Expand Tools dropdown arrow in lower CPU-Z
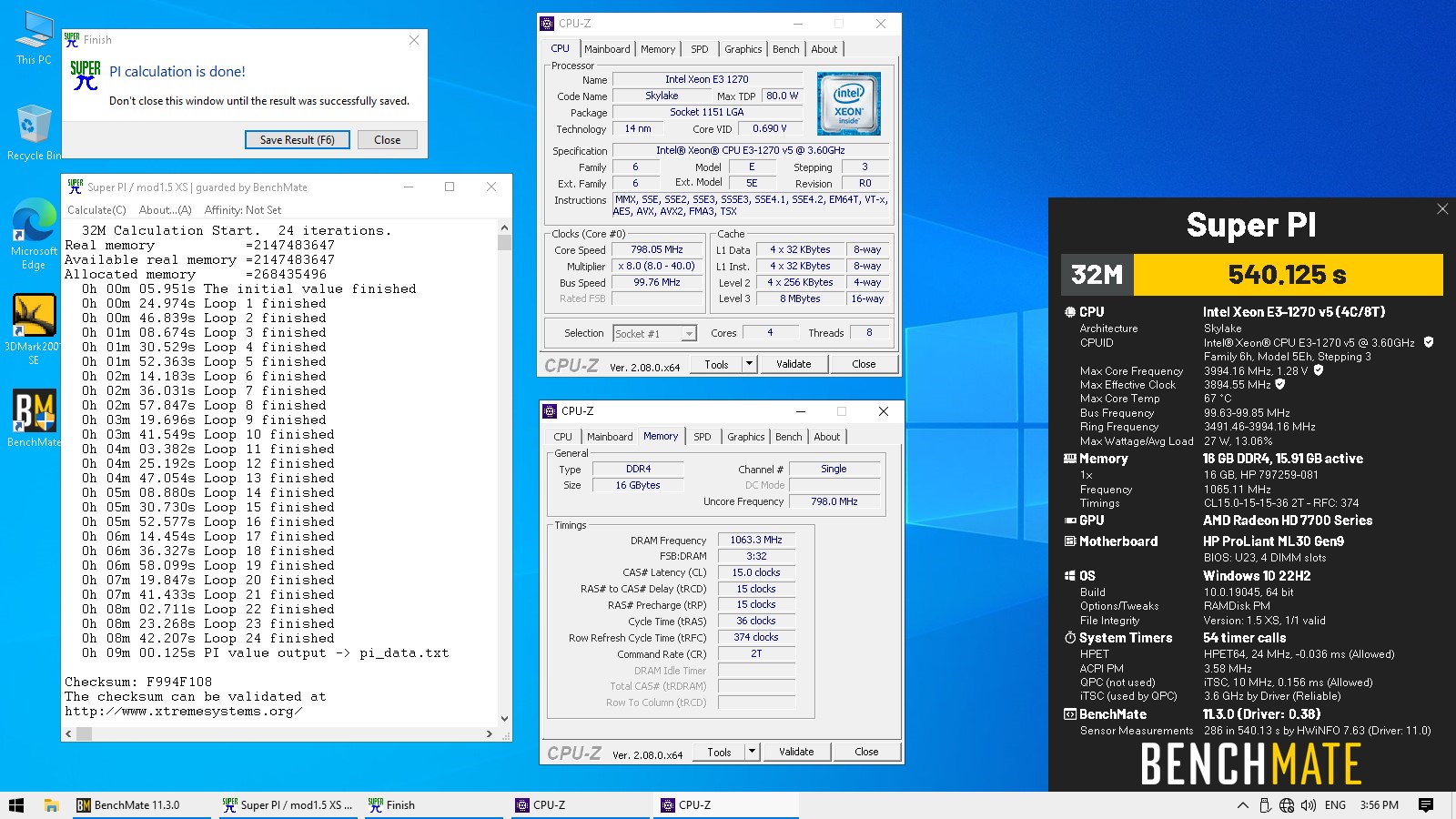The width and height of the screenshot is (1456, 819). 753,752
